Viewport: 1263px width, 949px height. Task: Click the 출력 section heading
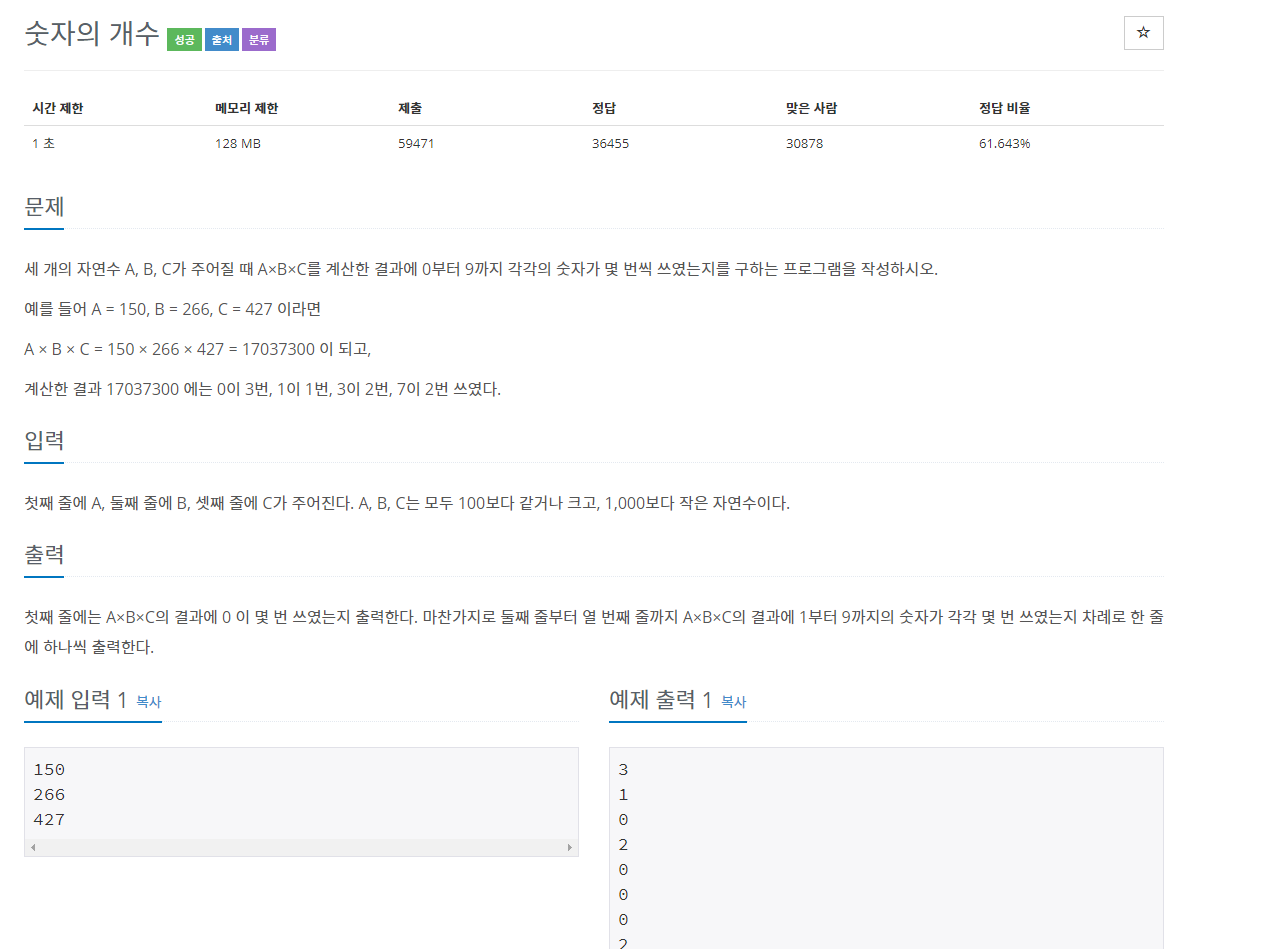click(44, 555)
